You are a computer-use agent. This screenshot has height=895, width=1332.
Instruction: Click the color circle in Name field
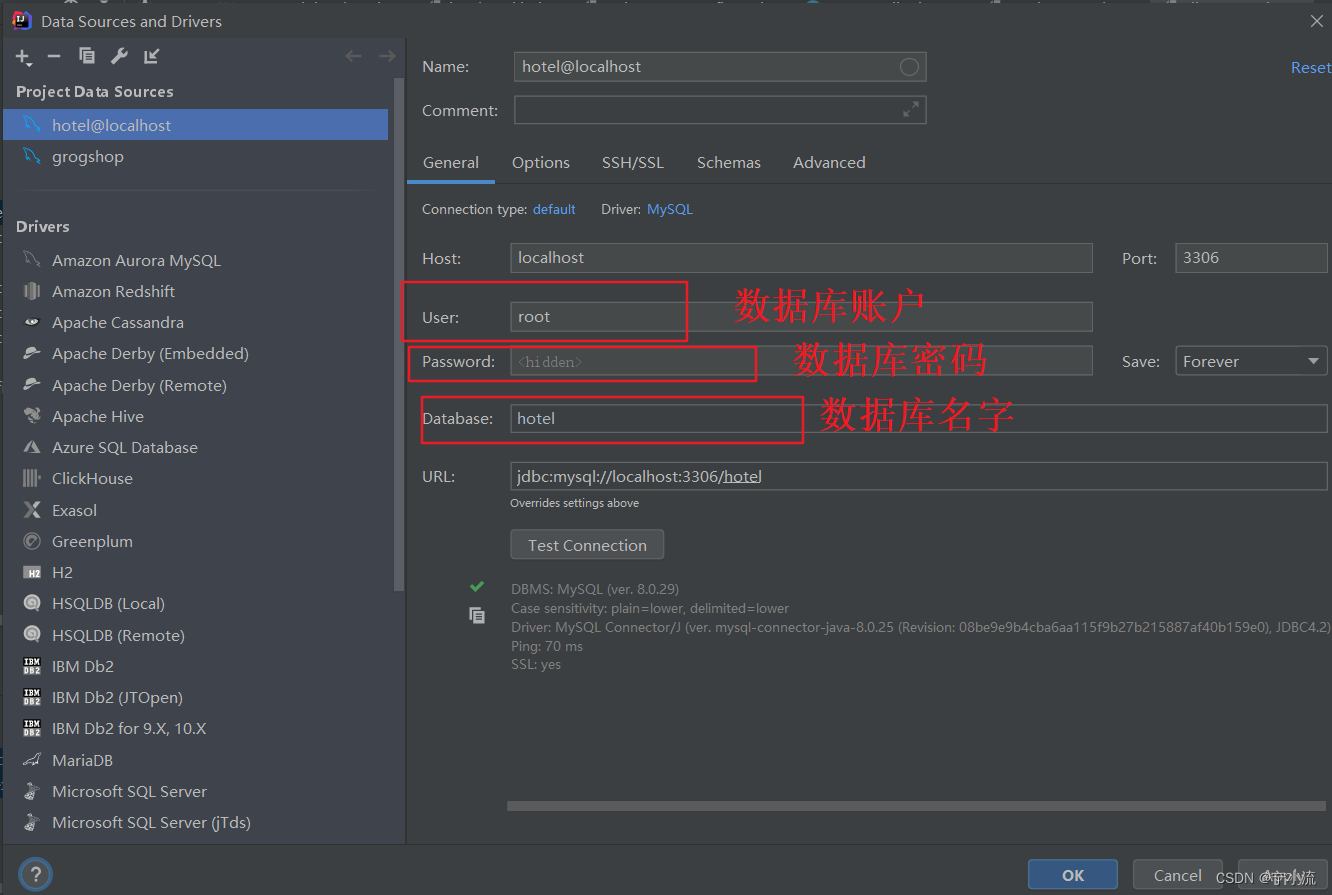[909, 67]
